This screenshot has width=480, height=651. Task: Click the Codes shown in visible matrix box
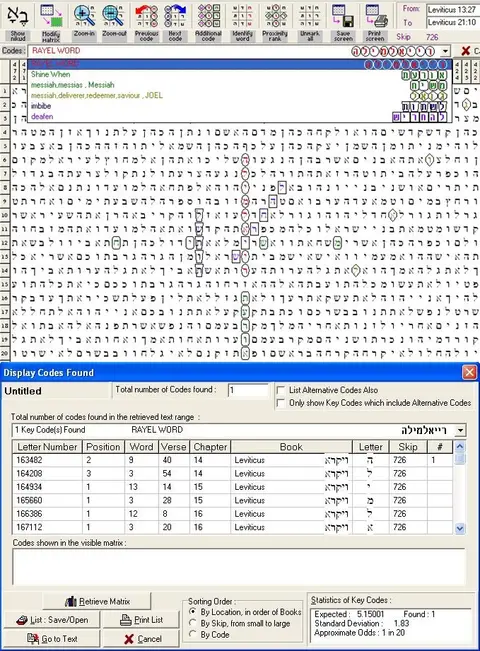coord(238,567)
